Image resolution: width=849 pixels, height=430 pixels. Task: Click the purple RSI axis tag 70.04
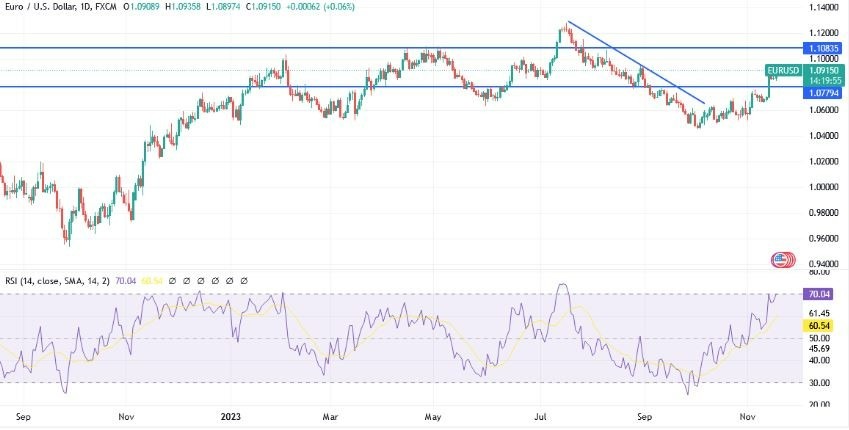[x=819, y=295]
